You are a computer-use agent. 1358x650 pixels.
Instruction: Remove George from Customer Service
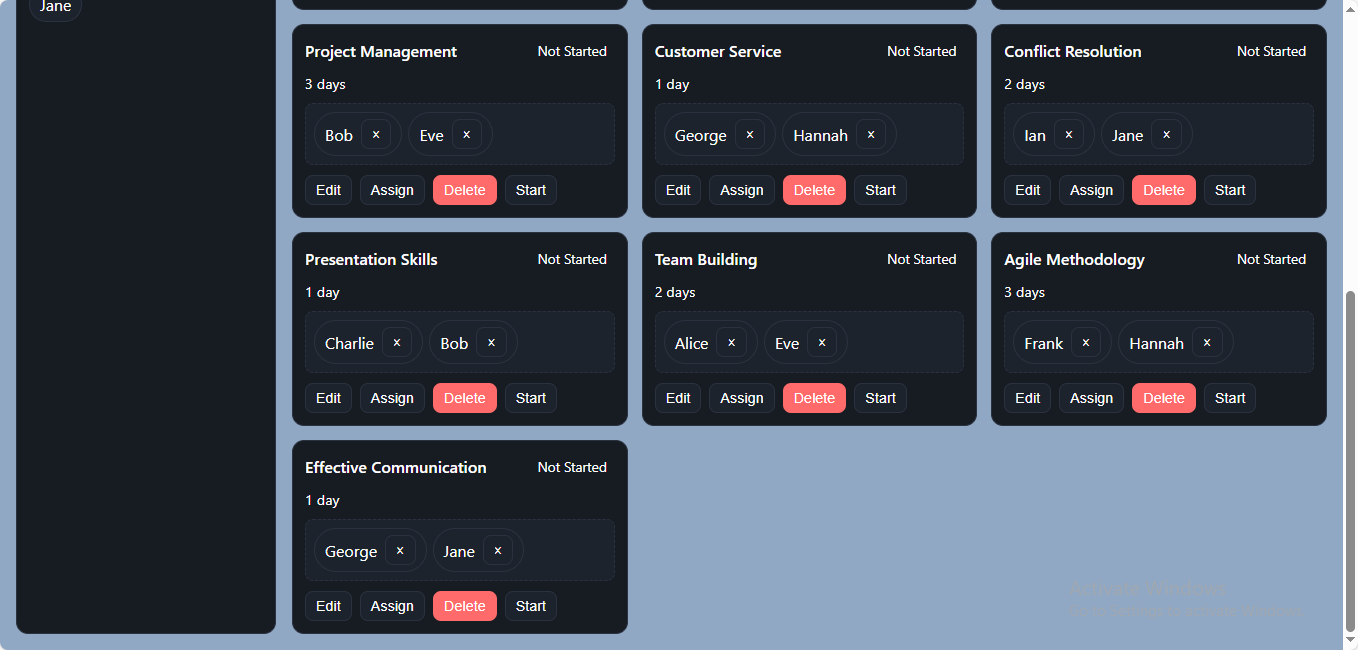(x=750, y=135)
